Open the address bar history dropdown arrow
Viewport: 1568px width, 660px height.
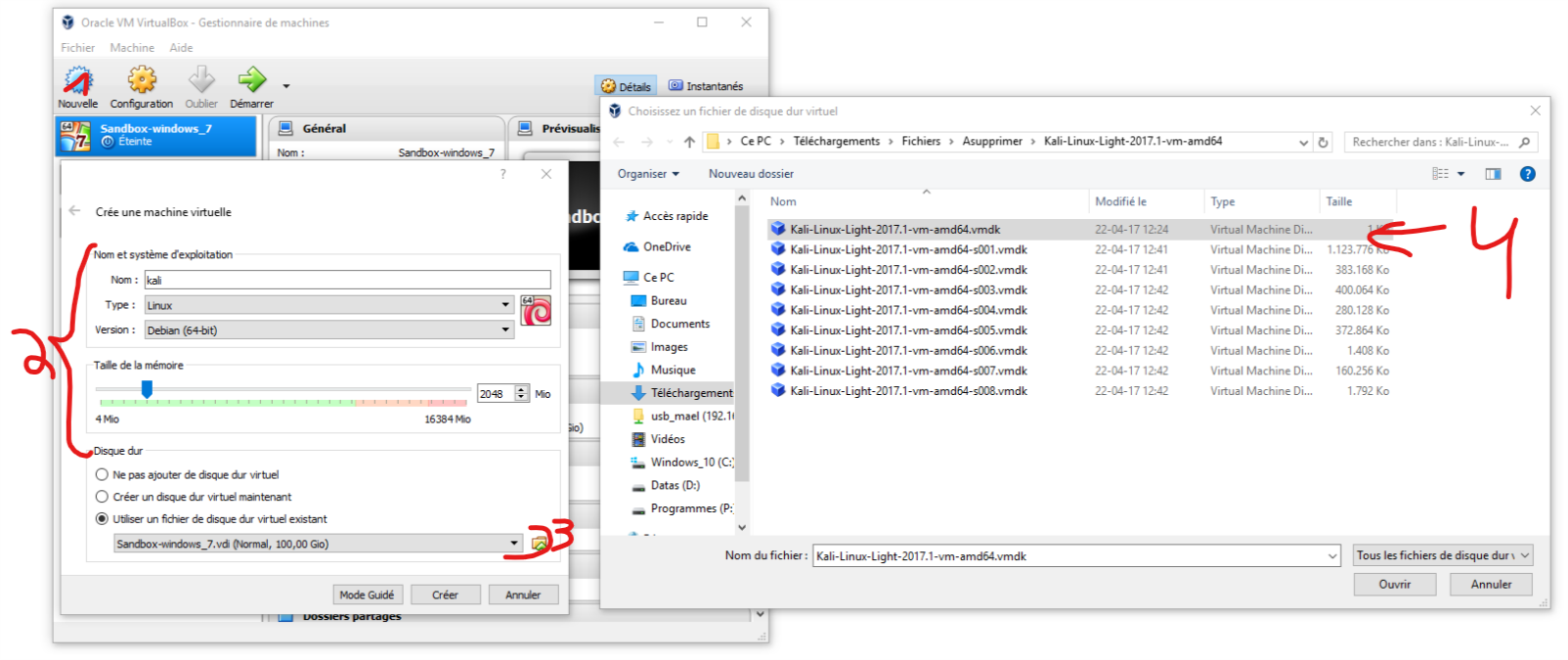pyautogui.click(x=1303, y=143)
